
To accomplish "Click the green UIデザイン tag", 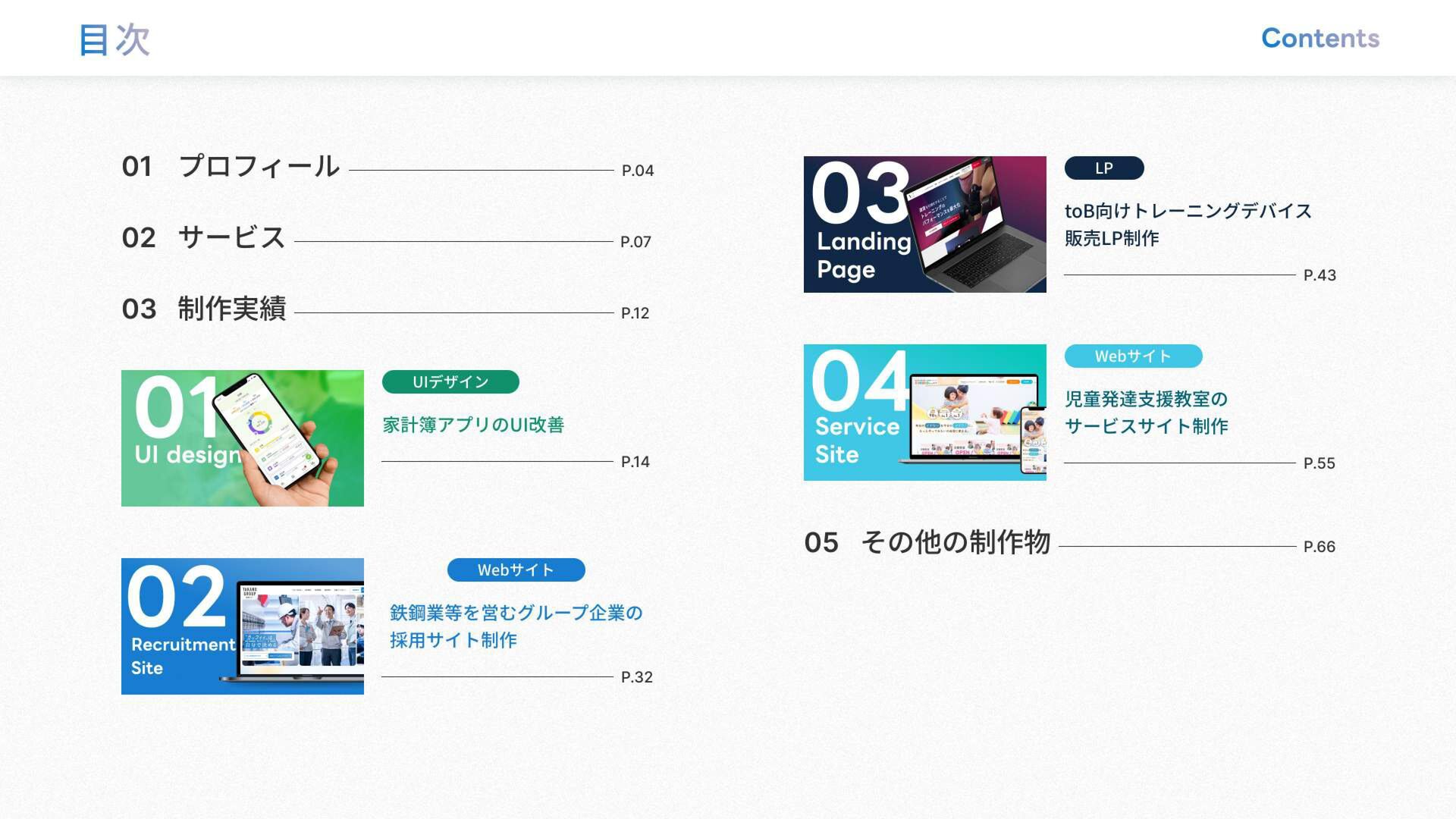I will tap(450, 381).
